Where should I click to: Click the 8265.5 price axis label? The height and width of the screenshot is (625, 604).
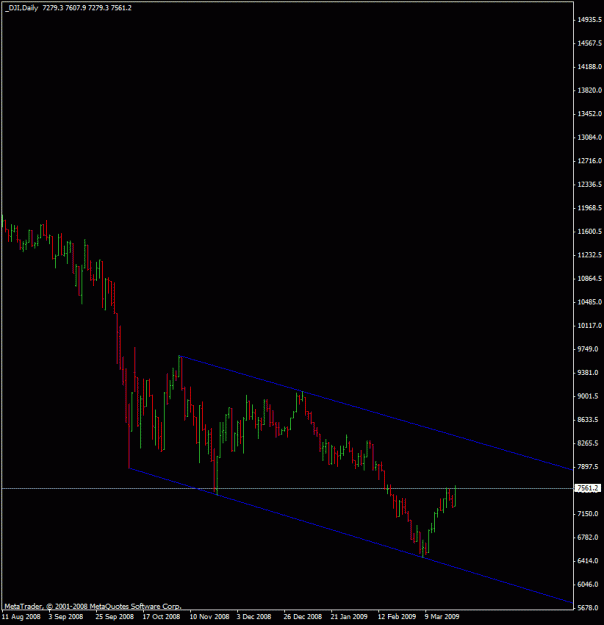pos(588,443)
